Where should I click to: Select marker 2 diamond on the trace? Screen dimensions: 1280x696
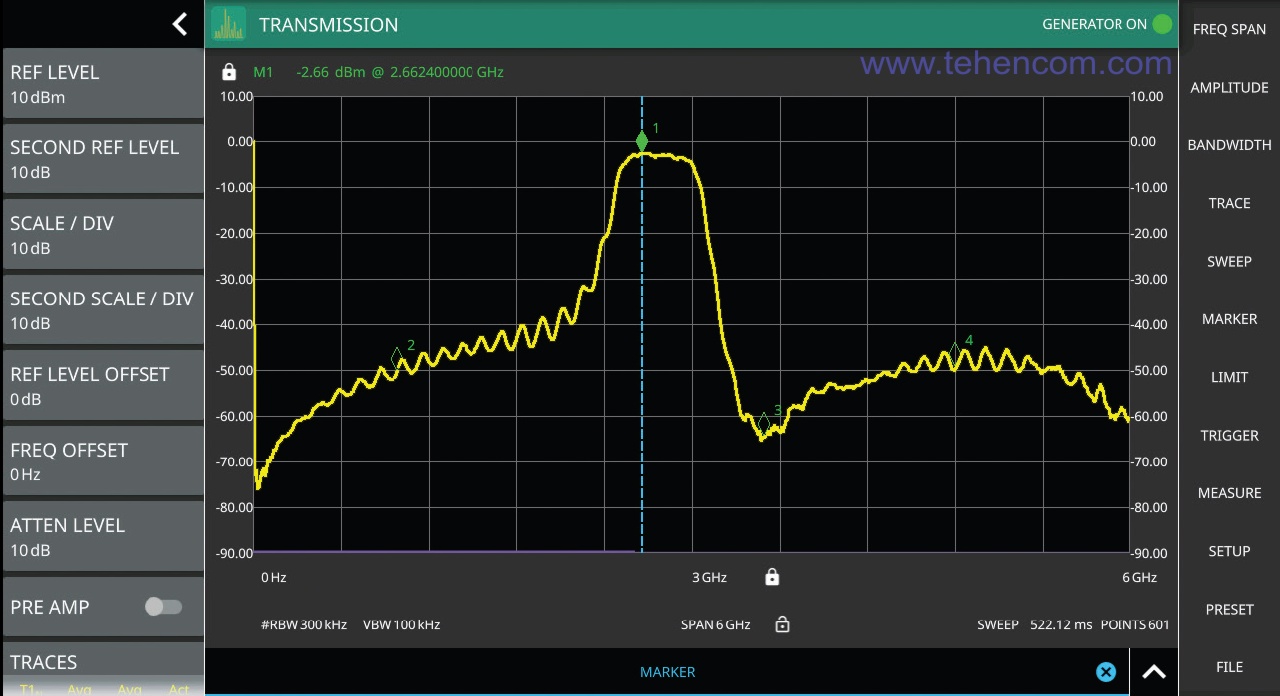click(x=397, y=357)
